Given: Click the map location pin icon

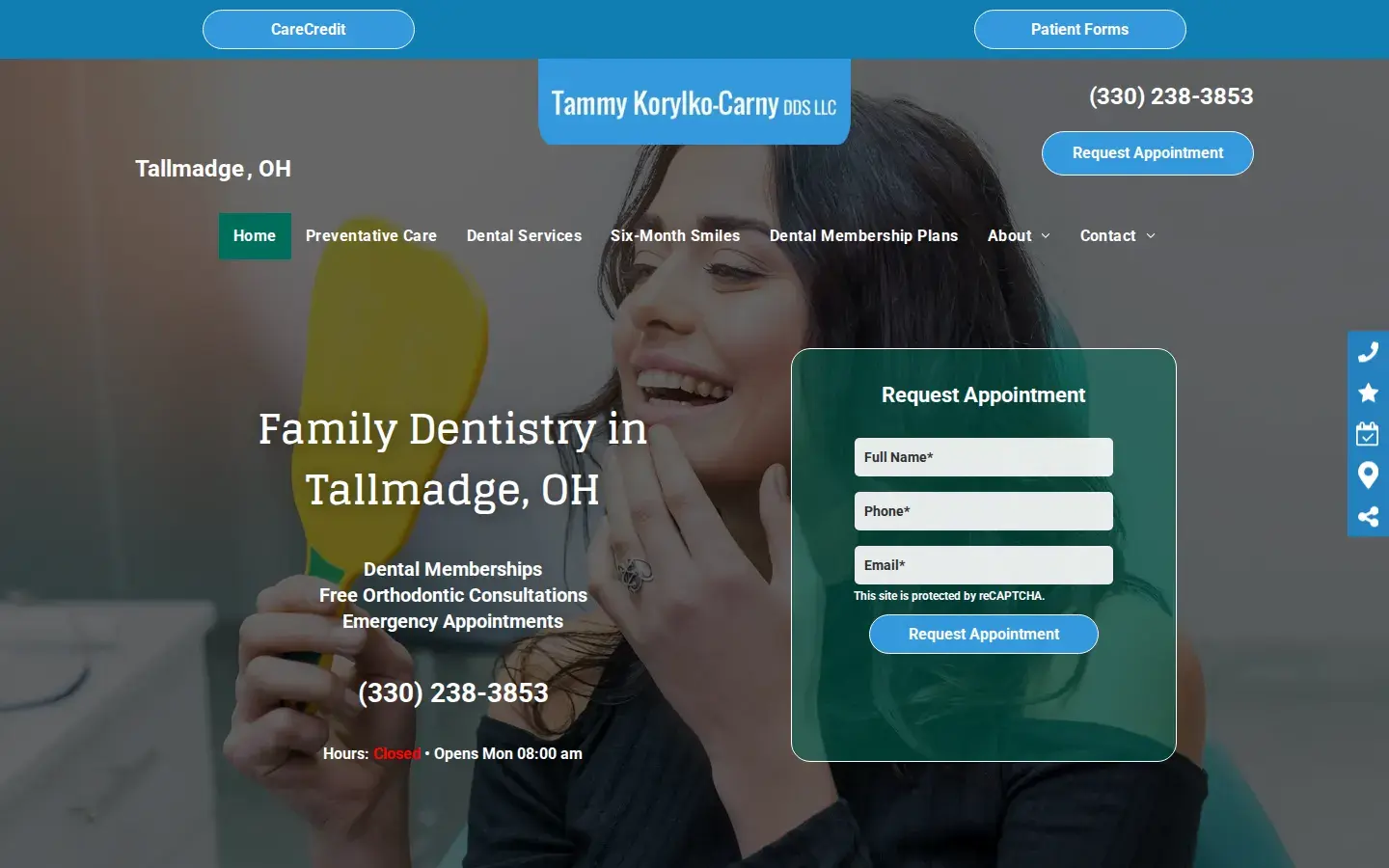Looking at the screenshot, I should click(1368, 475).
